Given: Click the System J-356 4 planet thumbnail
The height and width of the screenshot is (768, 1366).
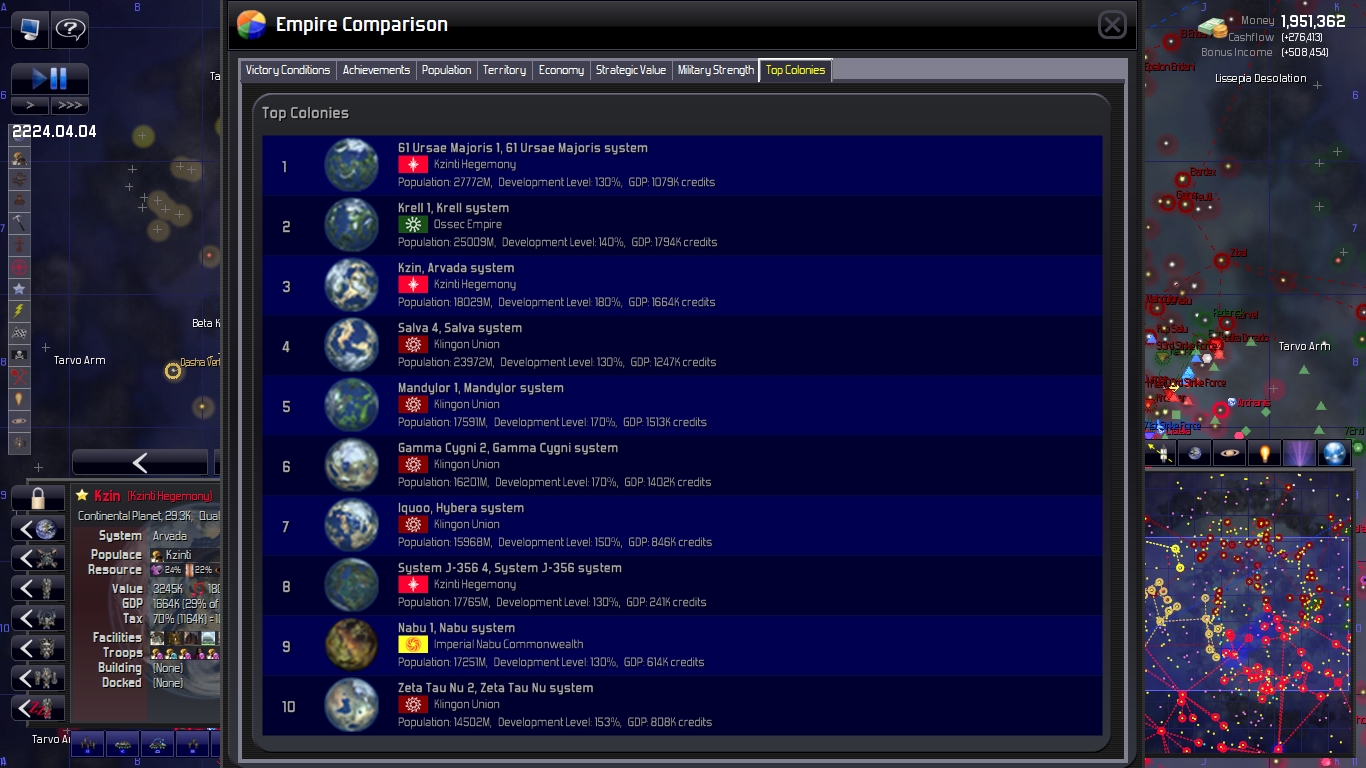Looking at the screenshot, I should point(352,586).
